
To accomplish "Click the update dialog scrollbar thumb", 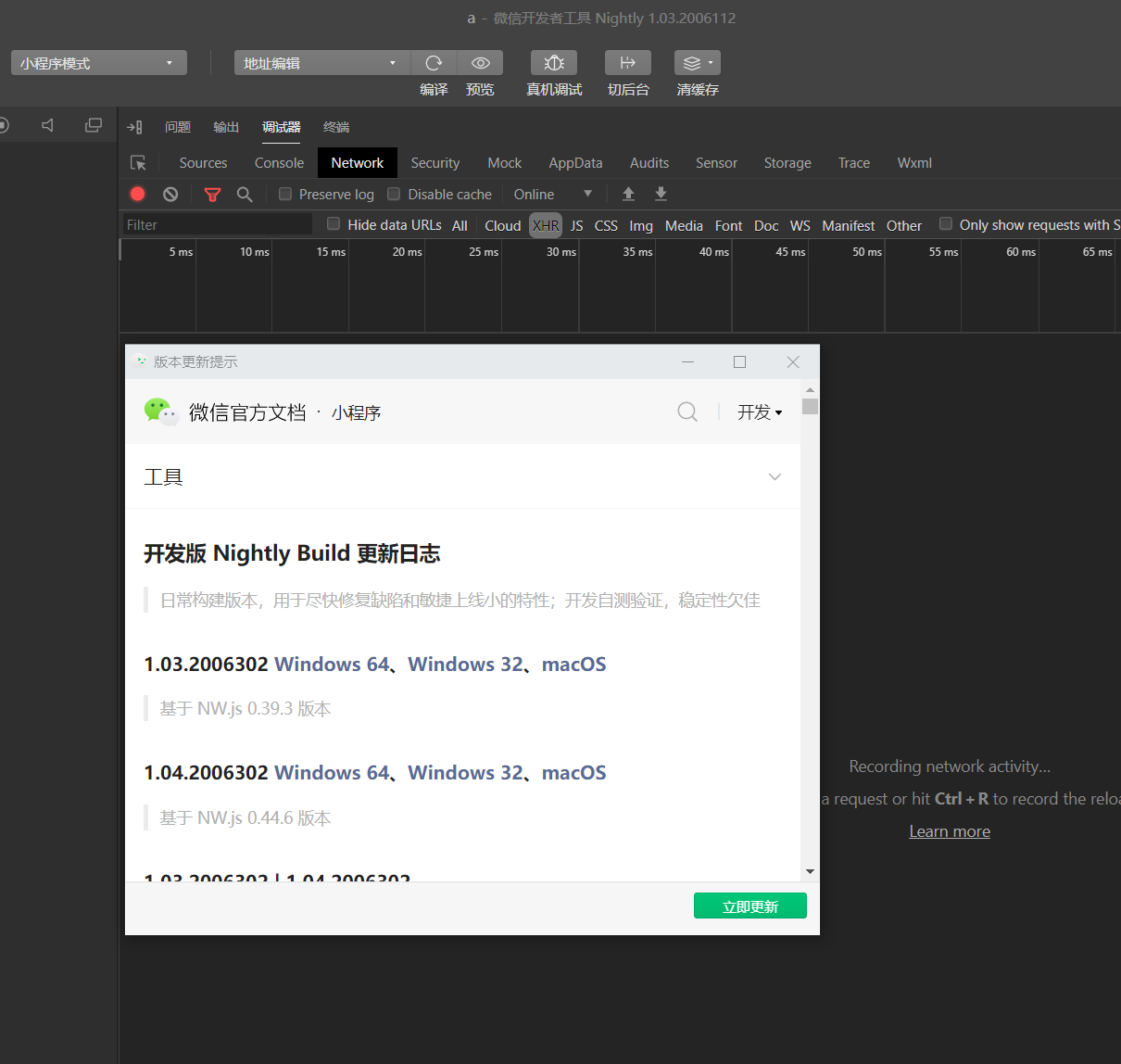I will tap(811, 406).
